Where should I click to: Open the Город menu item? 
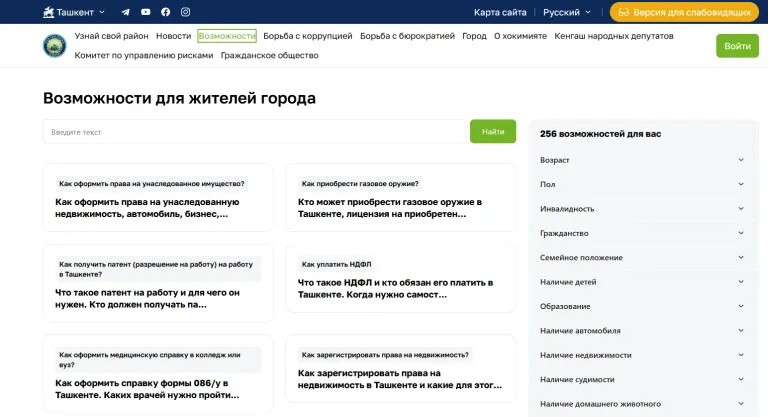coord(474,36)
